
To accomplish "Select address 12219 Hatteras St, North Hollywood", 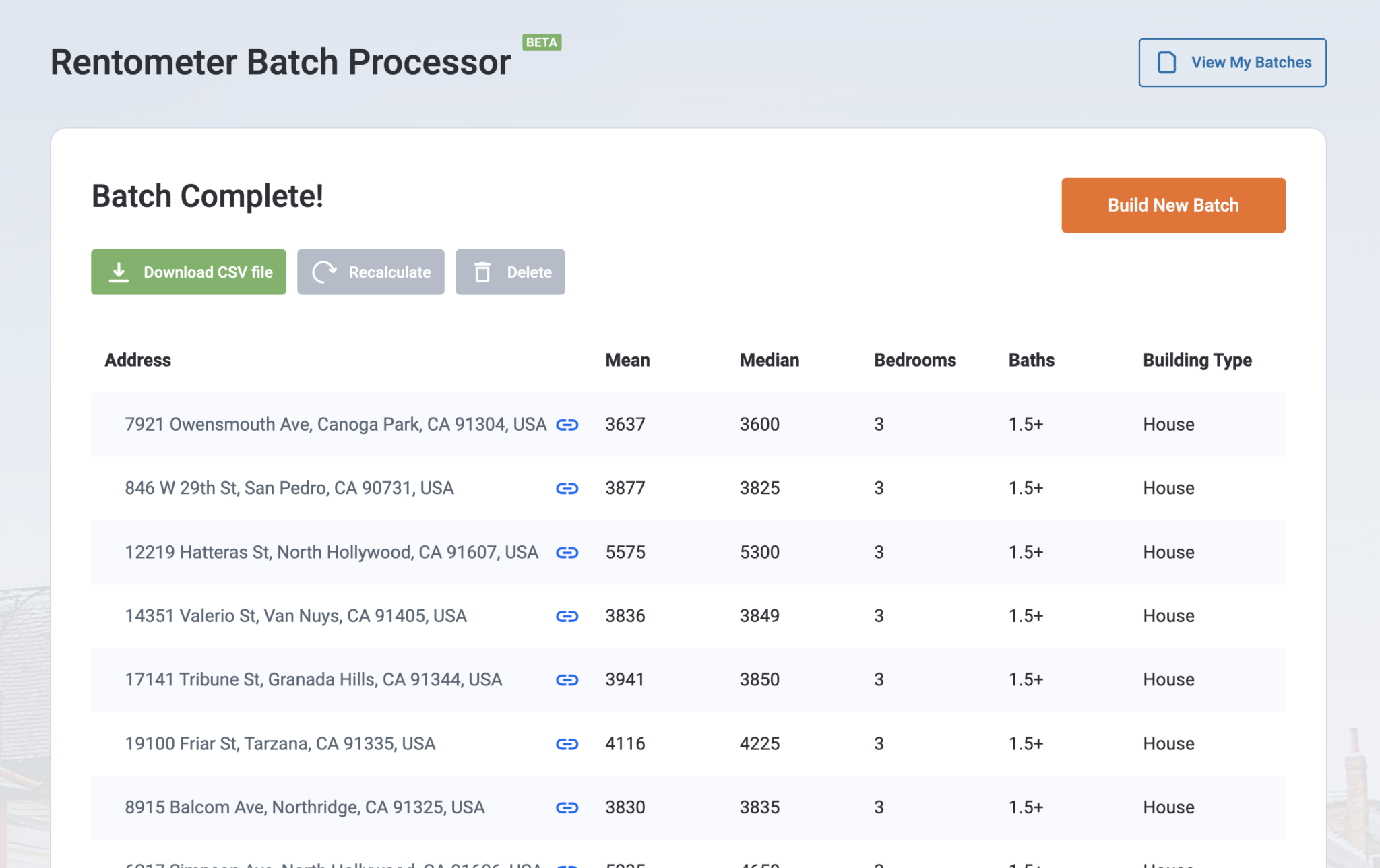I will [331, 553].
